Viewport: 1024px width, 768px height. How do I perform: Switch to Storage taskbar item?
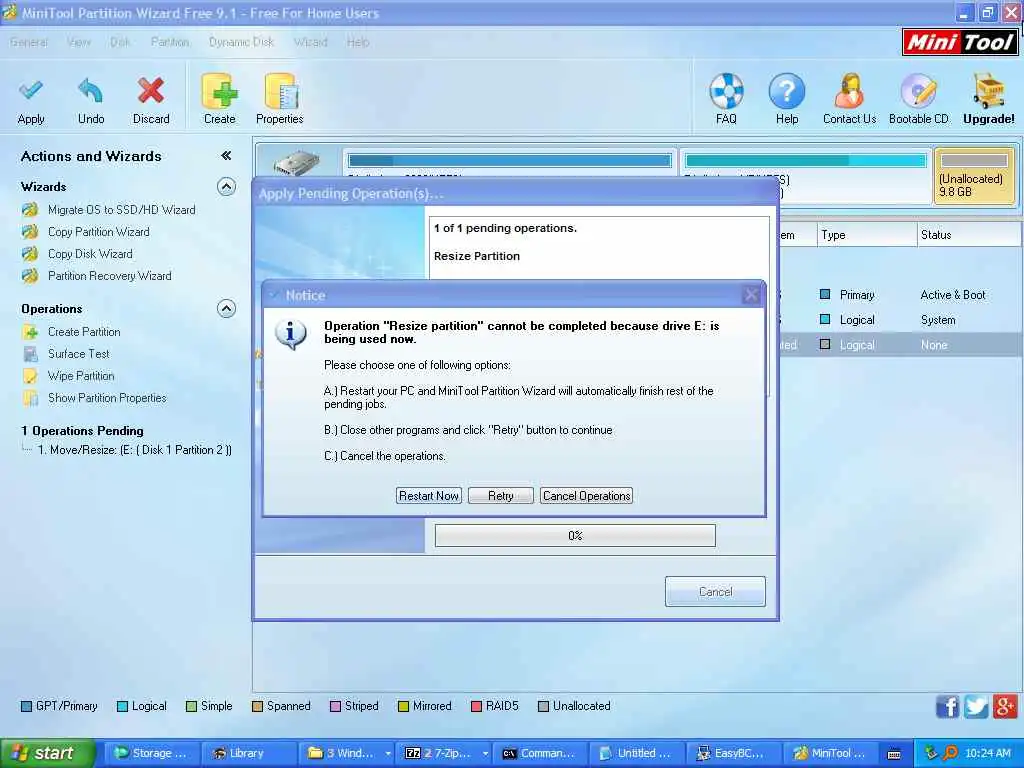pyautogui.click(x=152, y=754)
